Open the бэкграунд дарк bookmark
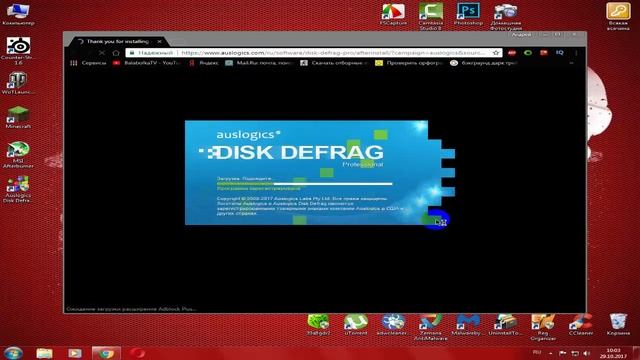The image size is (640, 360). point(484,63)
